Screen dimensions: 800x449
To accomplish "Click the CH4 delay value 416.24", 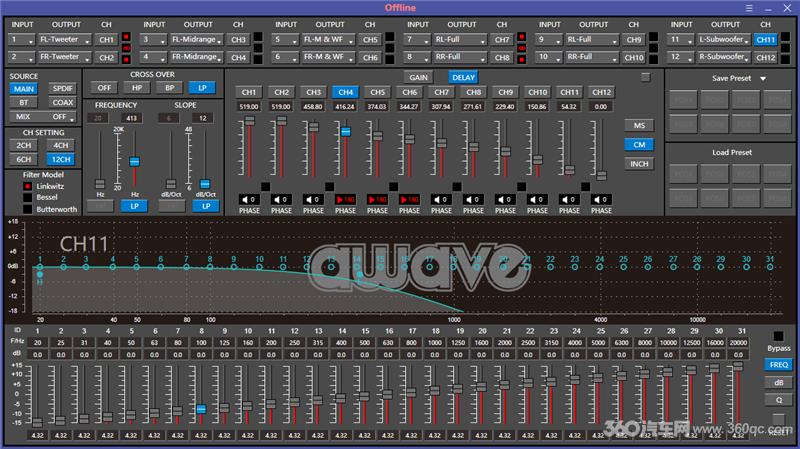I will pos(345,107).
